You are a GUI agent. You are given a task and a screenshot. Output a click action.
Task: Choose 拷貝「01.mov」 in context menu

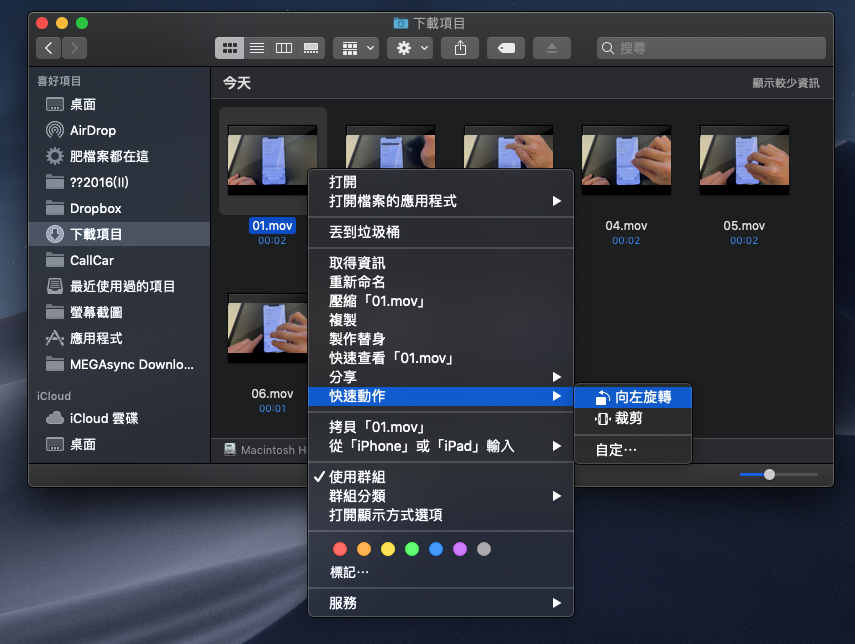(441, 427)
